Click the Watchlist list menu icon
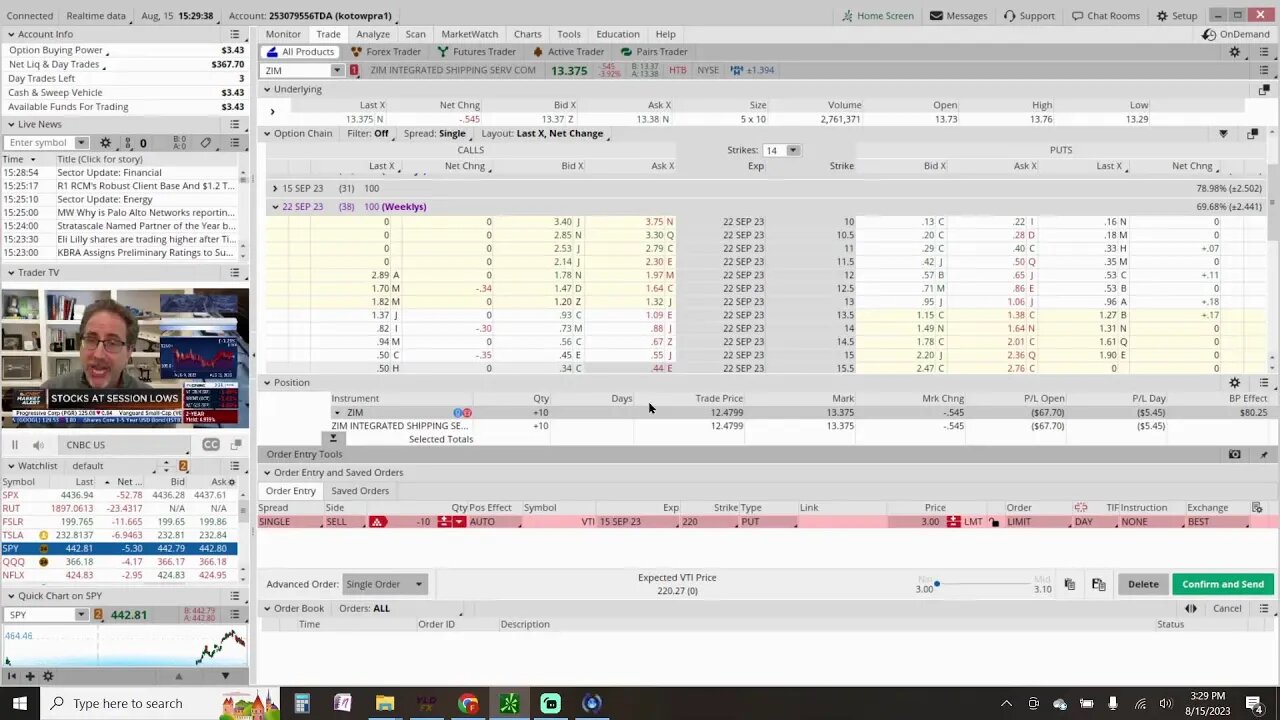 235,466
